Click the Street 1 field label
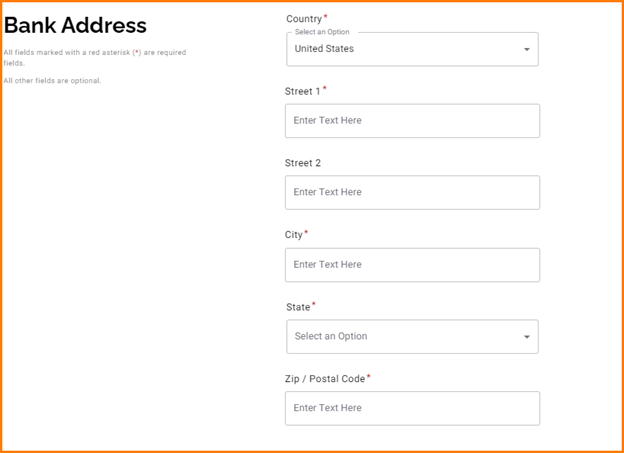This screenshot has height=453, width=624. (x=302, y=91)
